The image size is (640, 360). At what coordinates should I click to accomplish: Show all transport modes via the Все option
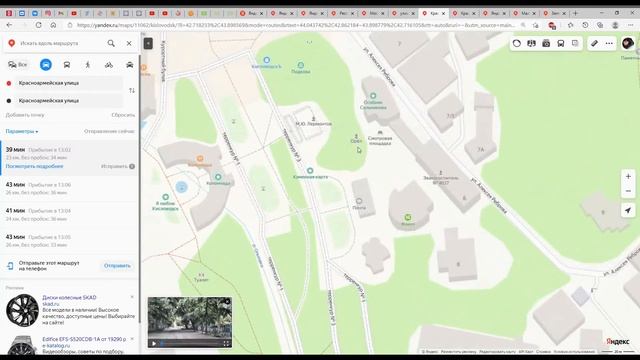(18, 64)
